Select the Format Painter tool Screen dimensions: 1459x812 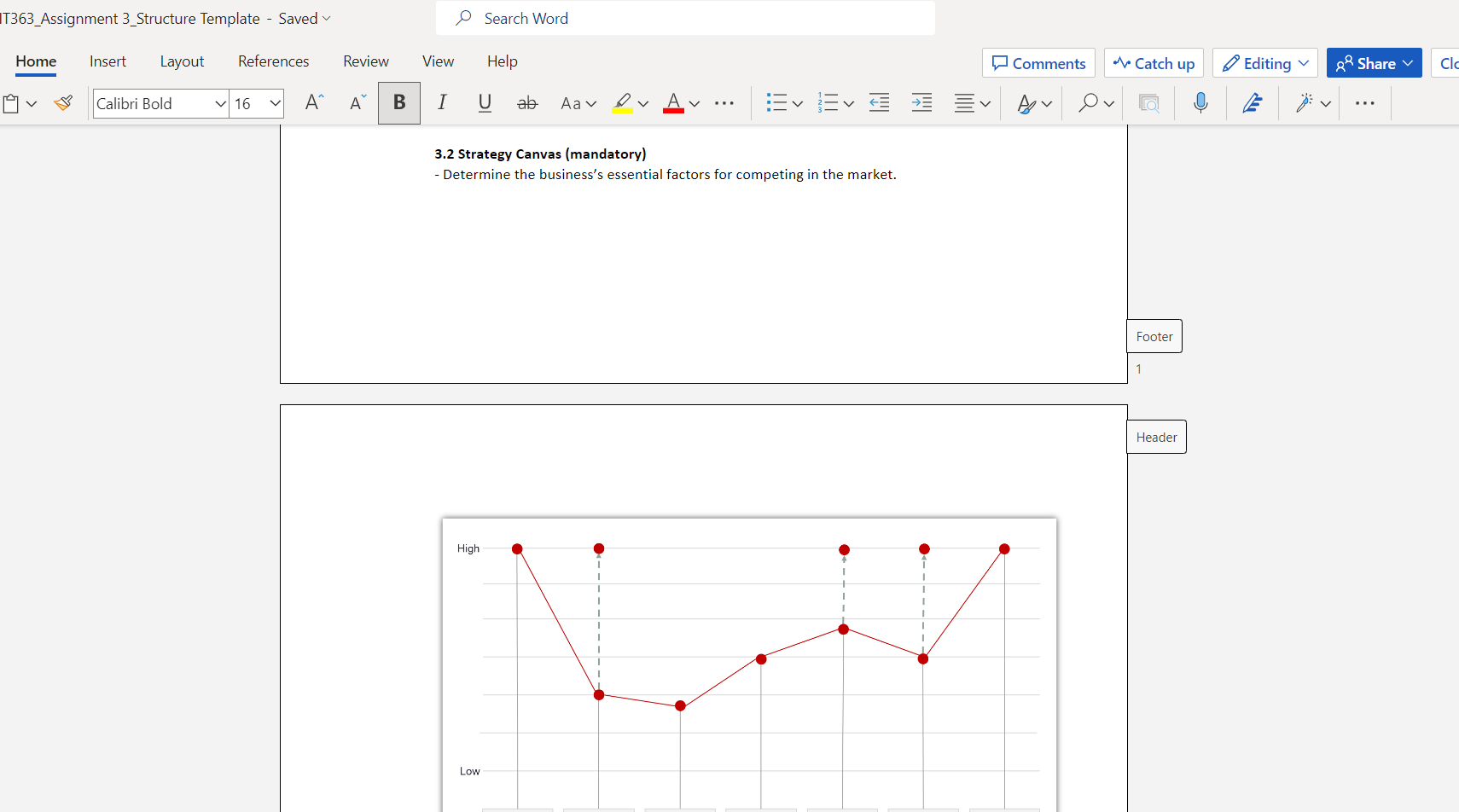[63, 103]
